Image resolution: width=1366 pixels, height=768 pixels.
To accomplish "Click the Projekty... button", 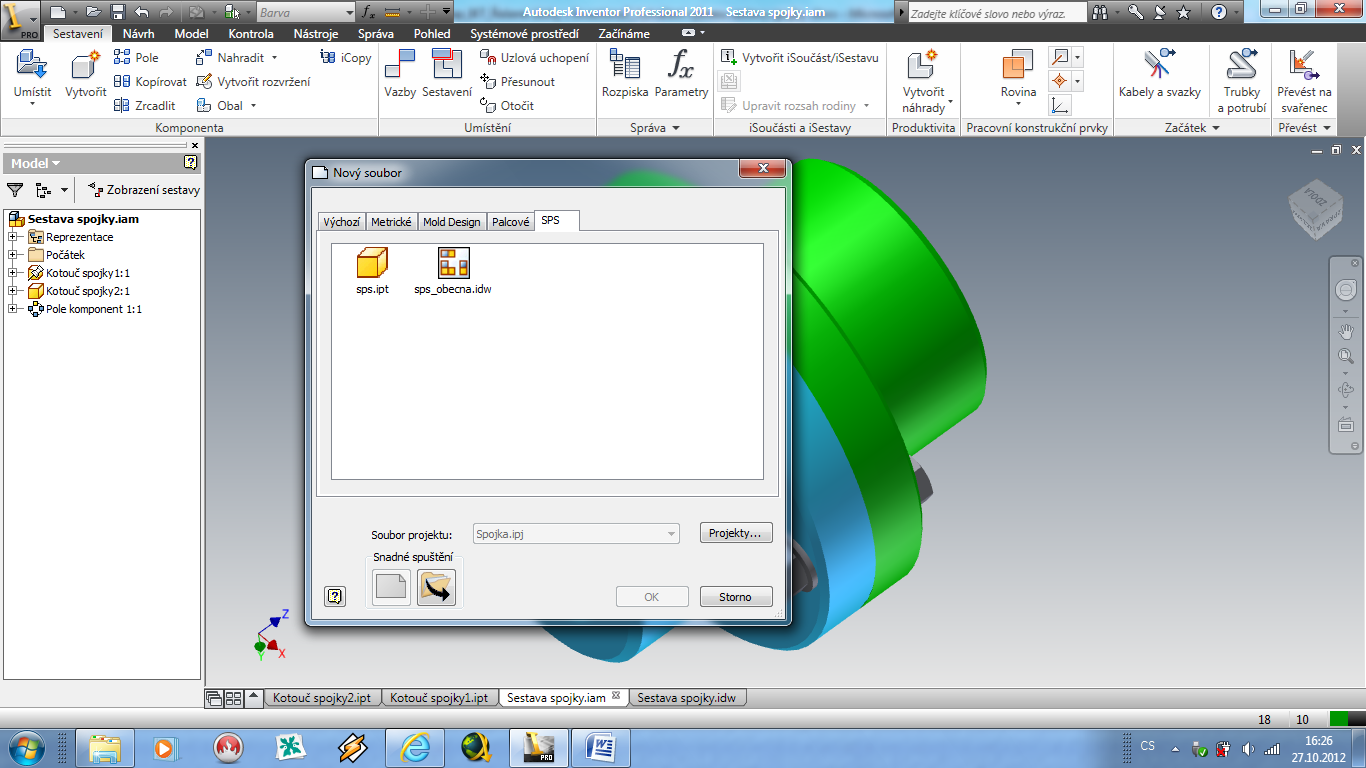I will (736, 533).
